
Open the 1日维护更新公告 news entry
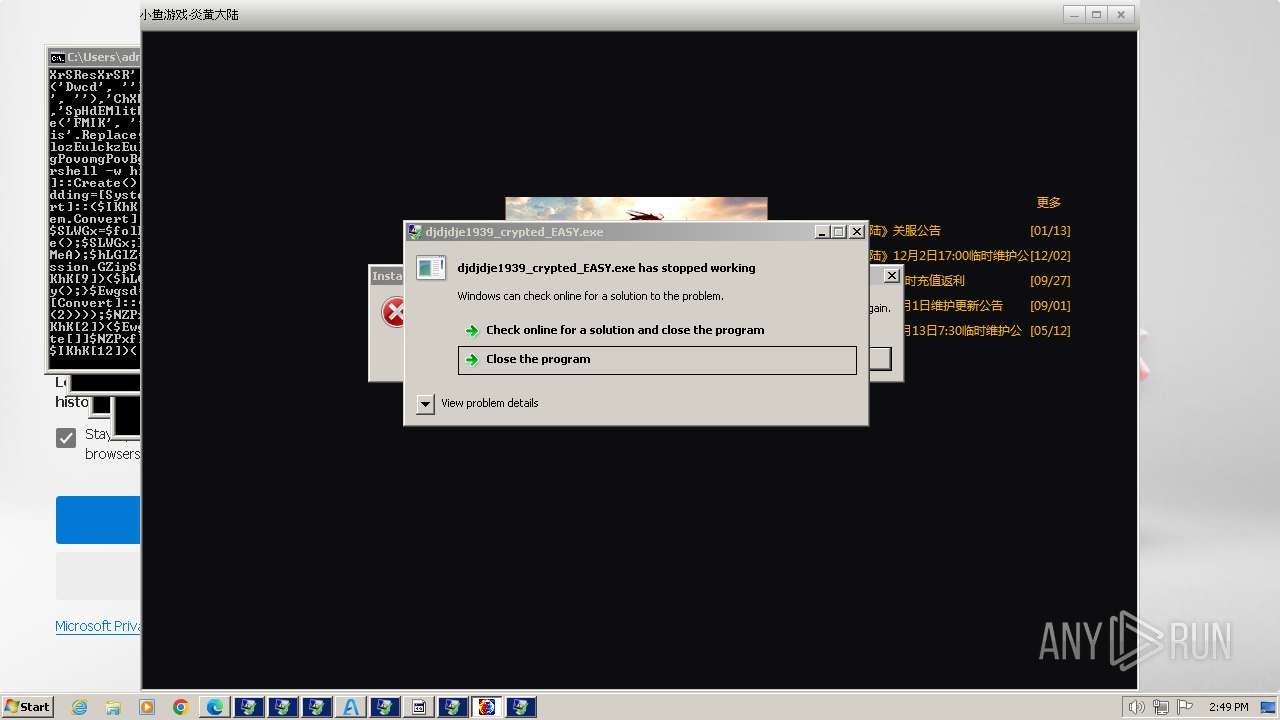953,306
